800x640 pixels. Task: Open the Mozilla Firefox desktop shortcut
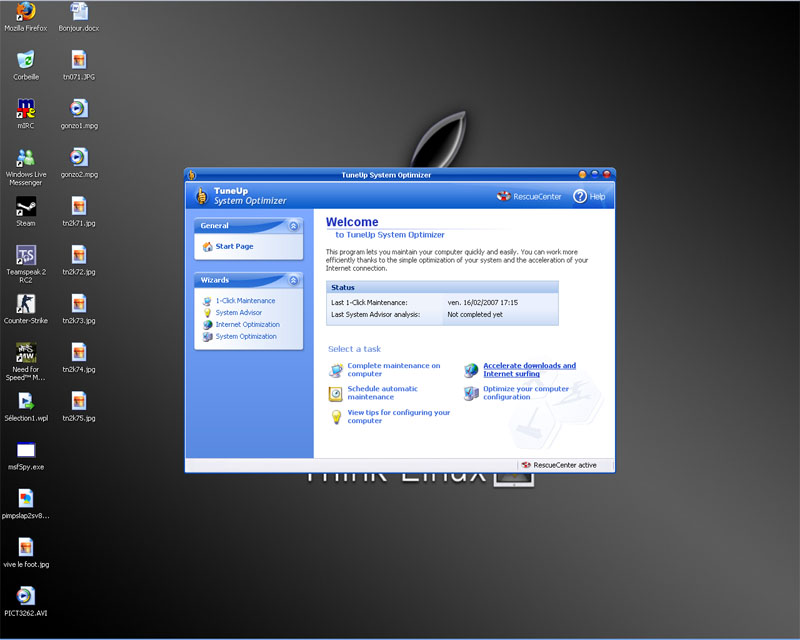coord(26,16)
